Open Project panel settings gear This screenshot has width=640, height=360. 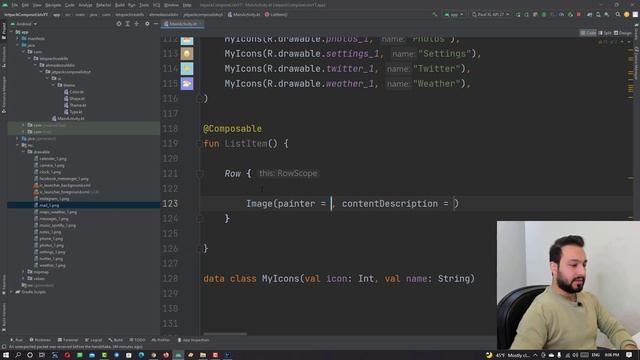(x=147, y=24)
